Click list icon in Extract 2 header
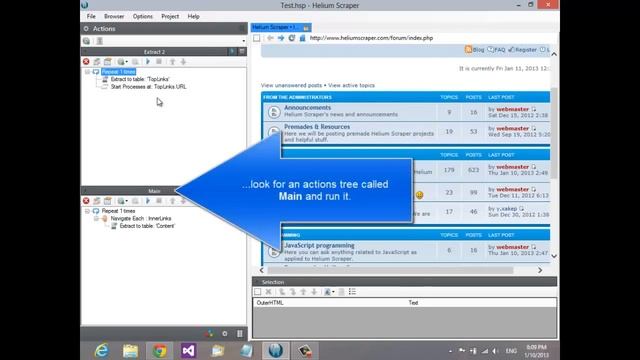Viewport: 640px width, 360px height. pos(242,51)
